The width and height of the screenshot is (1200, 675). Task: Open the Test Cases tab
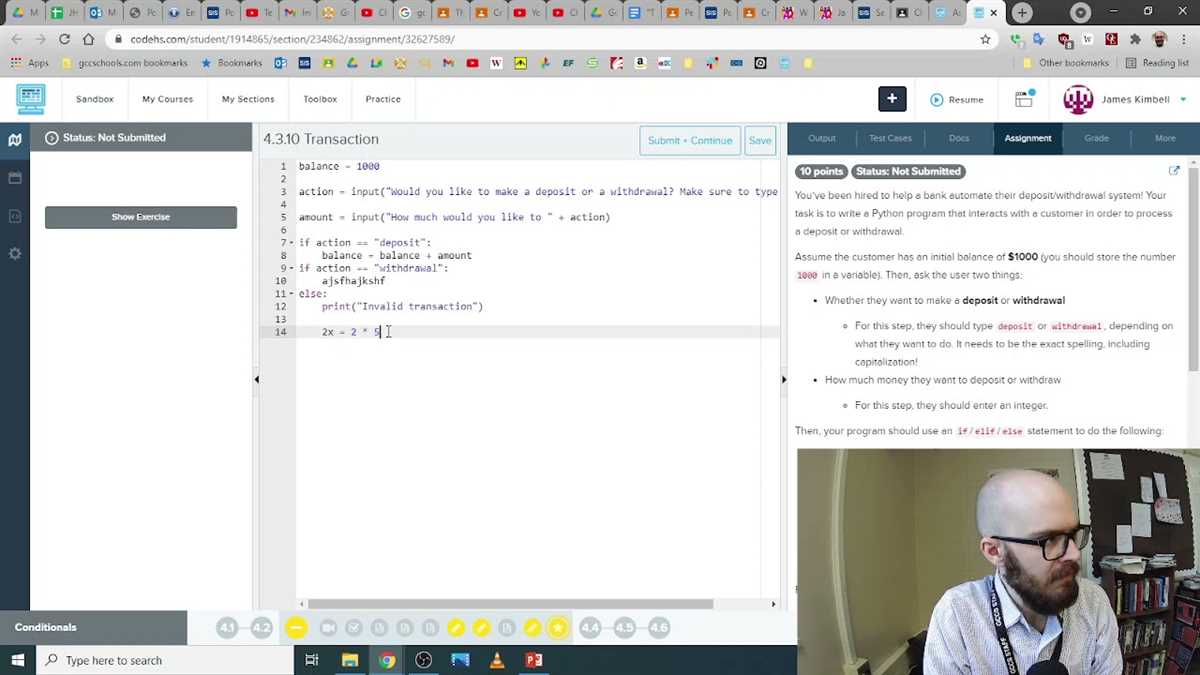point(890,138)
